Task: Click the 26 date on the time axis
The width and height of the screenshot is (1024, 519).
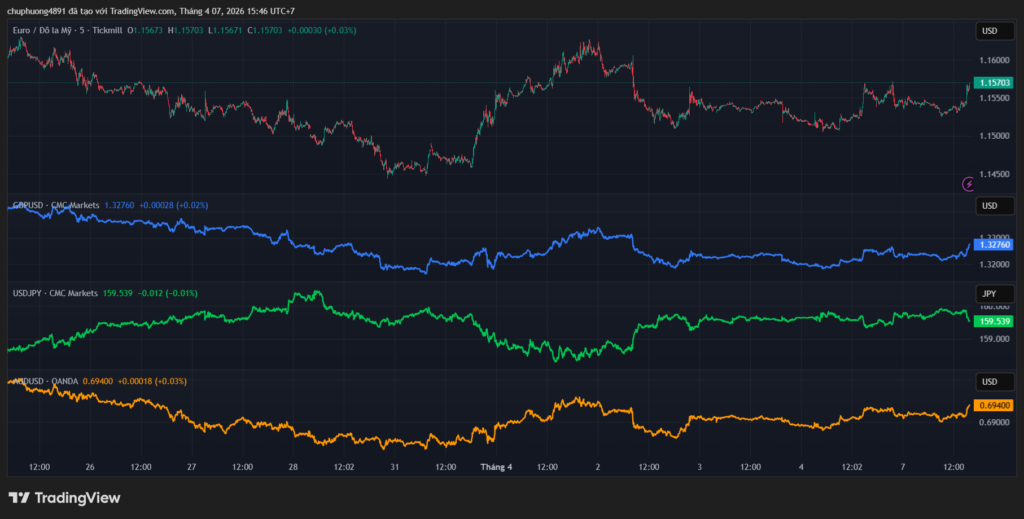Action: tap(90, 467)
